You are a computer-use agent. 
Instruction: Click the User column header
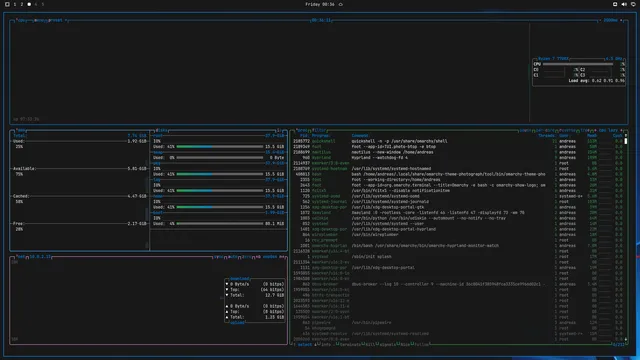565,136
